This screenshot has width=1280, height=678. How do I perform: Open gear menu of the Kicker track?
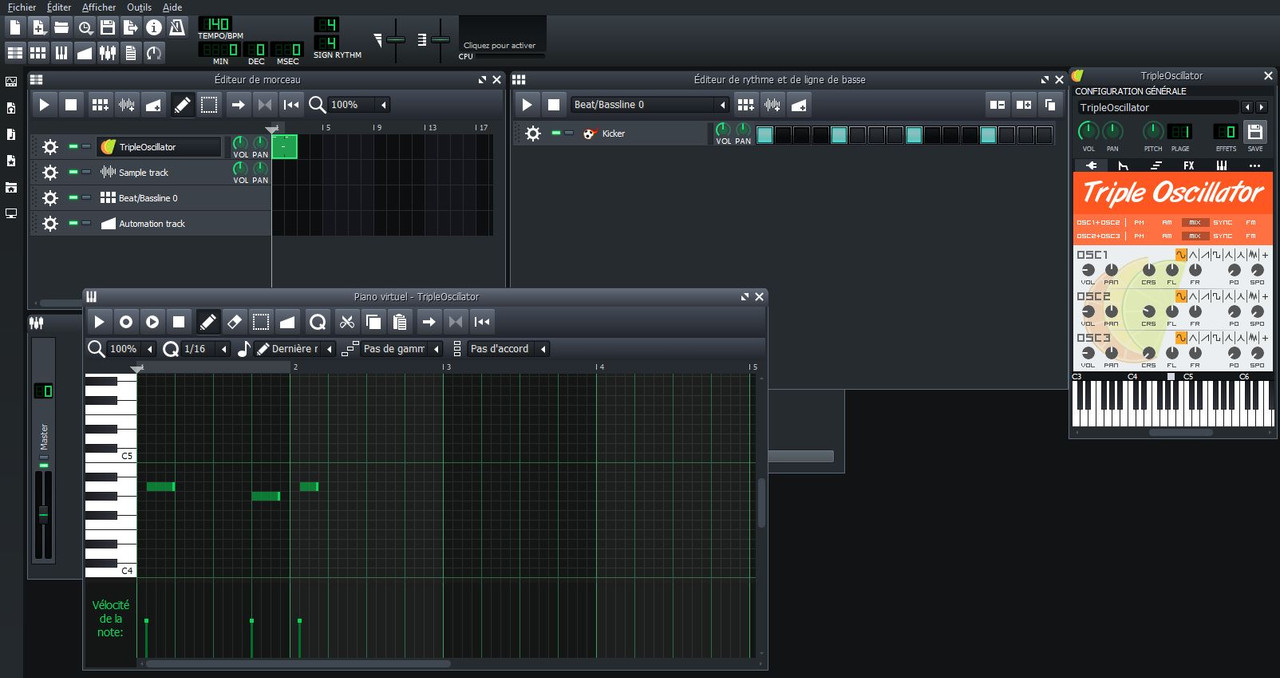coord(533,133)
